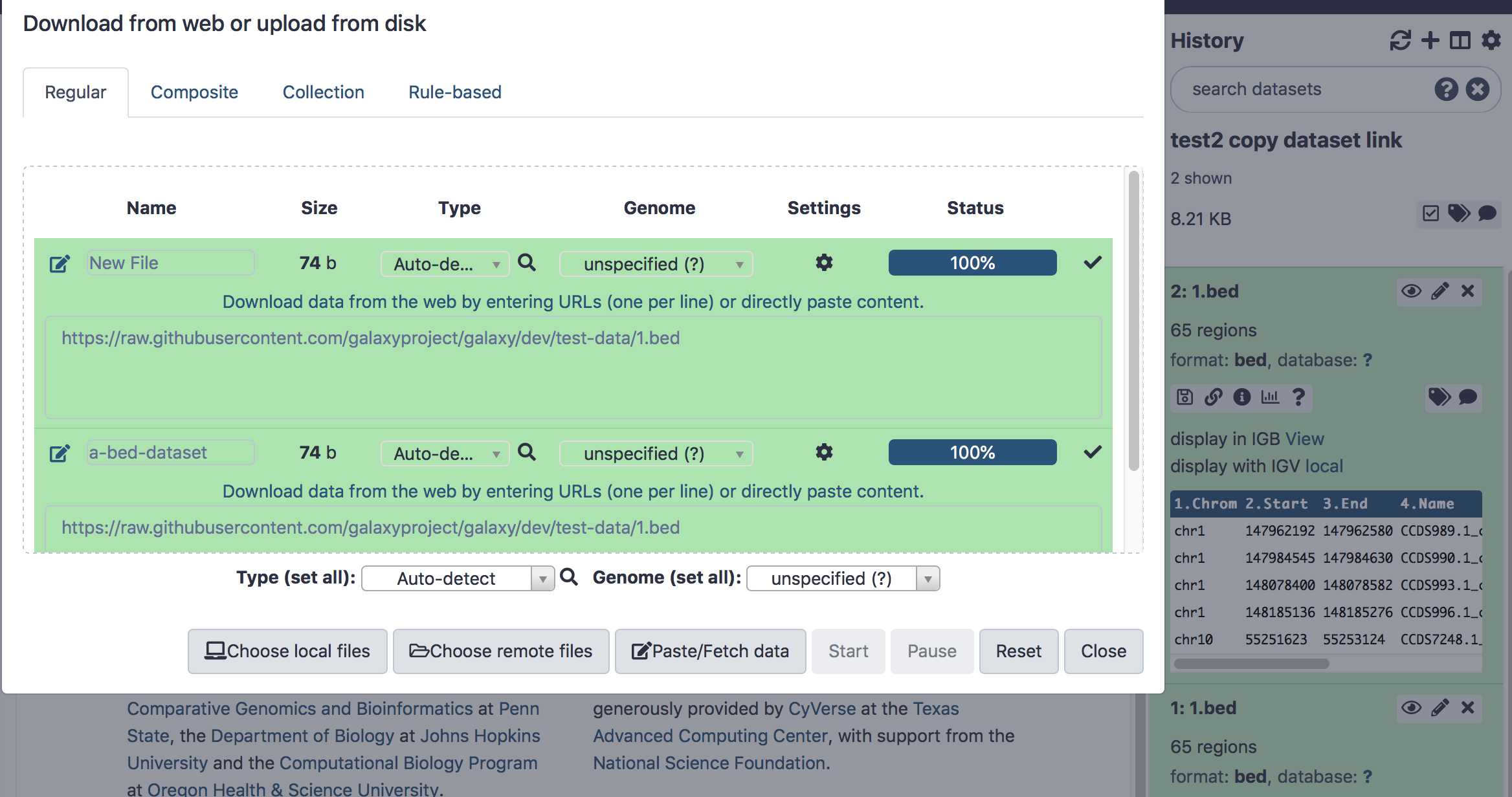This screenshot has width=1512, height=797.
Task: Click the Paste/Fetch data button
Action: pyautogui.click(x=710, y=651)
